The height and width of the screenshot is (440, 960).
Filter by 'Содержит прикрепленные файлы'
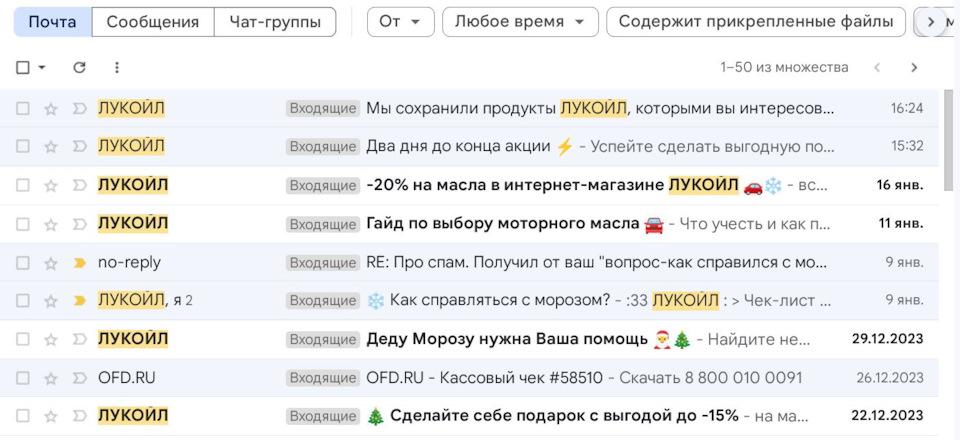click(756, 22)
